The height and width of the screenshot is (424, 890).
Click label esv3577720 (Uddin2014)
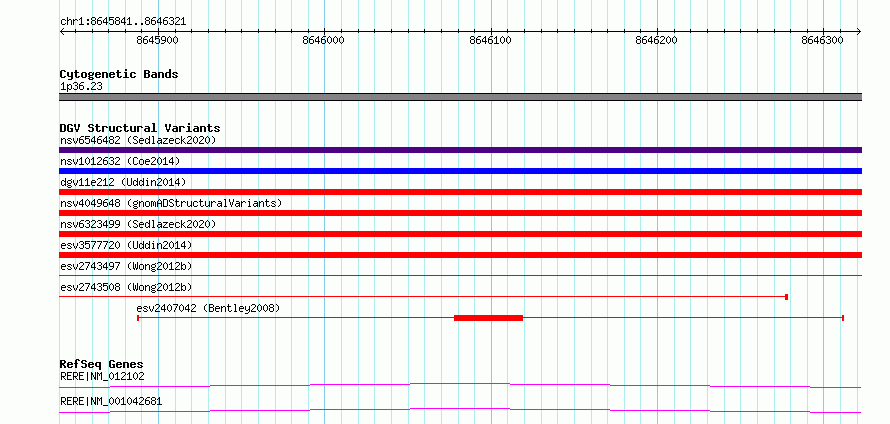[126, 245]
